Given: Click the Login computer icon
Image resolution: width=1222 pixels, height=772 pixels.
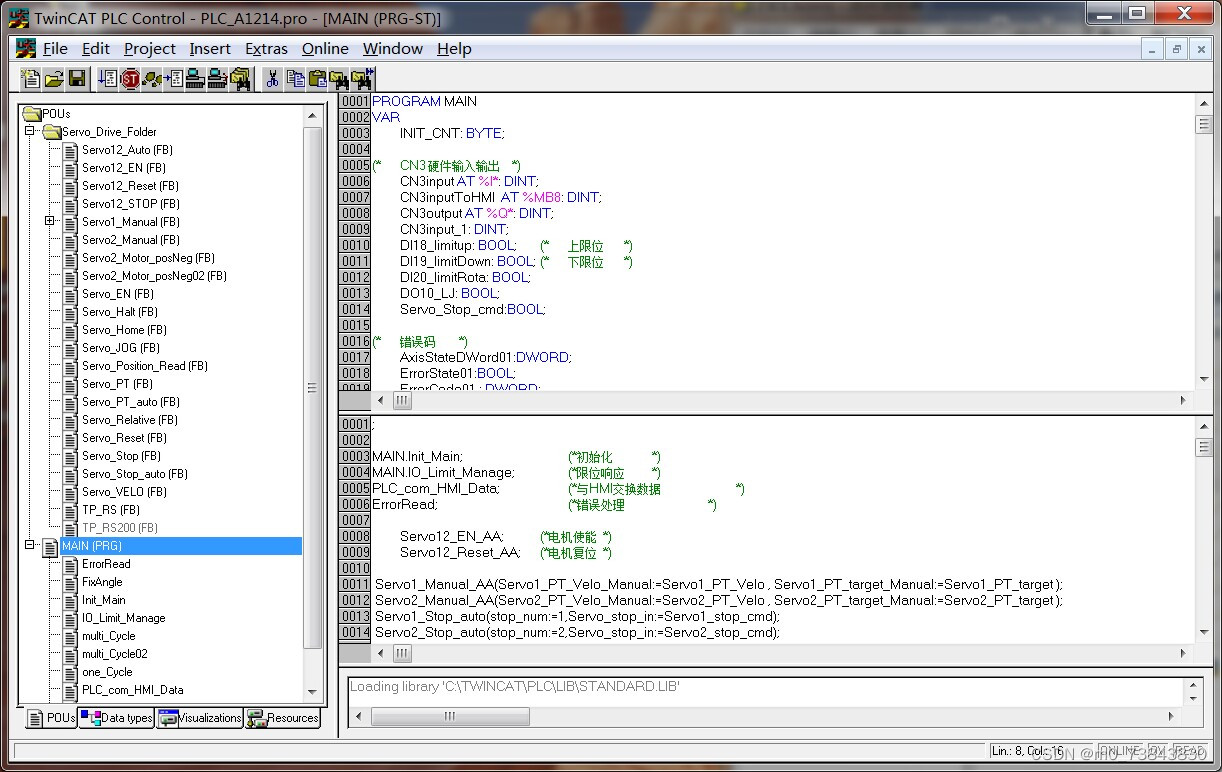Looking at the screenshot, I should (x=196, y=79).
